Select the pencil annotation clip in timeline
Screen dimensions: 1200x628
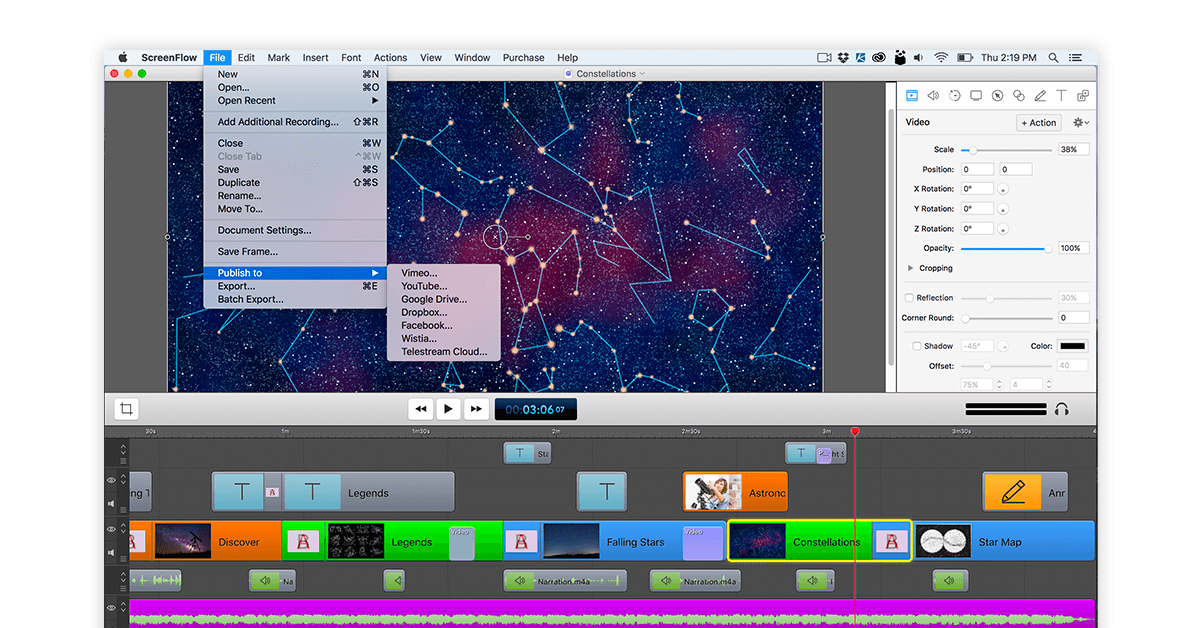1025,492
